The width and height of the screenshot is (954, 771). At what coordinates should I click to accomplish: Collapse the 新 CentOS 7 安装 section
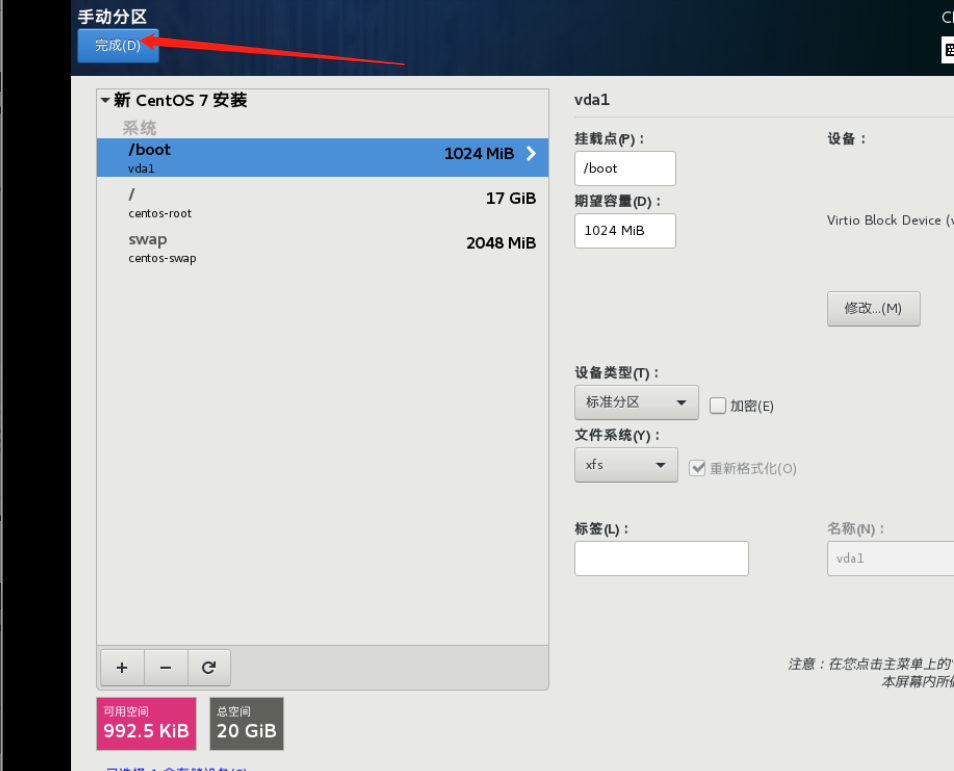[105, 100]
